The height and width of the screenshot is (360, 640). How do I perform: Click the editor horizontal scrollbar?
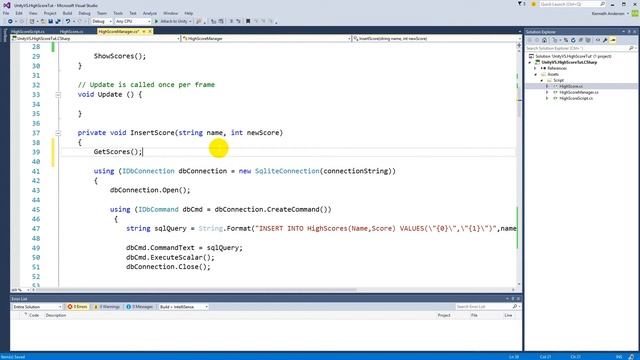point(196,290)
